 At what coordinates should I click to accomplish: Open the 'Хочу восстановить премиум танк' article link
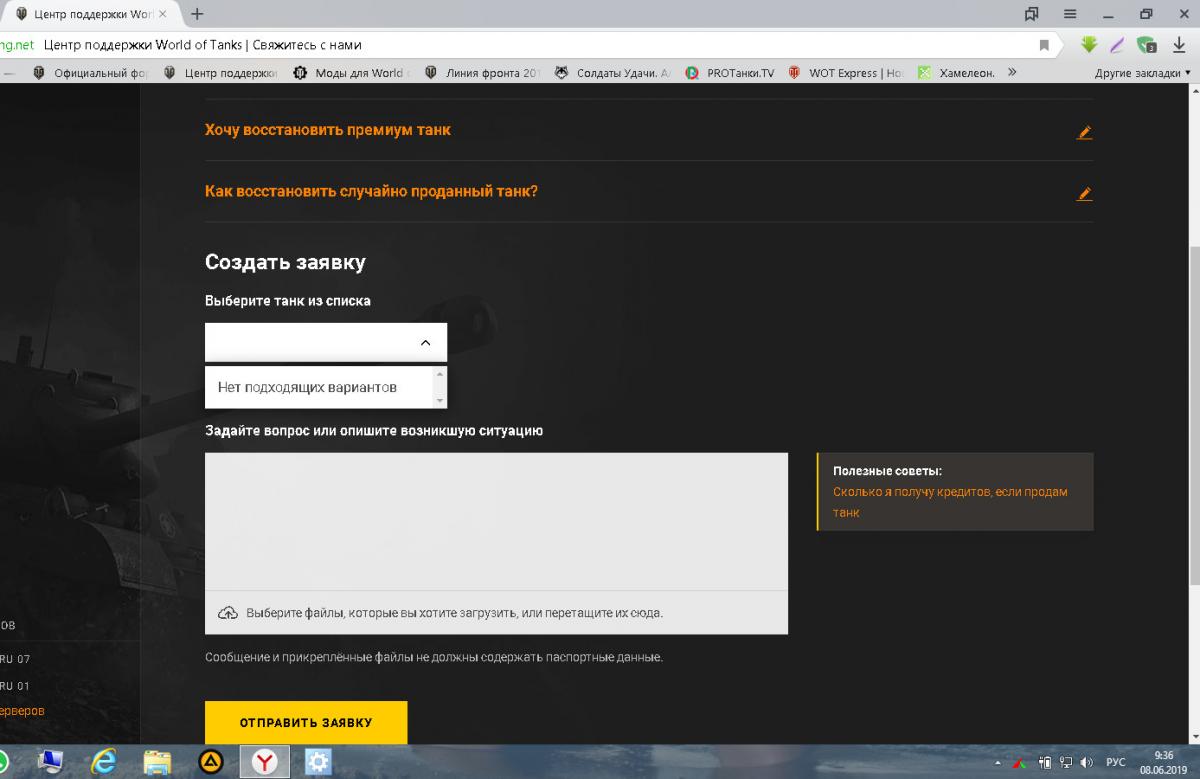point(328,130)
